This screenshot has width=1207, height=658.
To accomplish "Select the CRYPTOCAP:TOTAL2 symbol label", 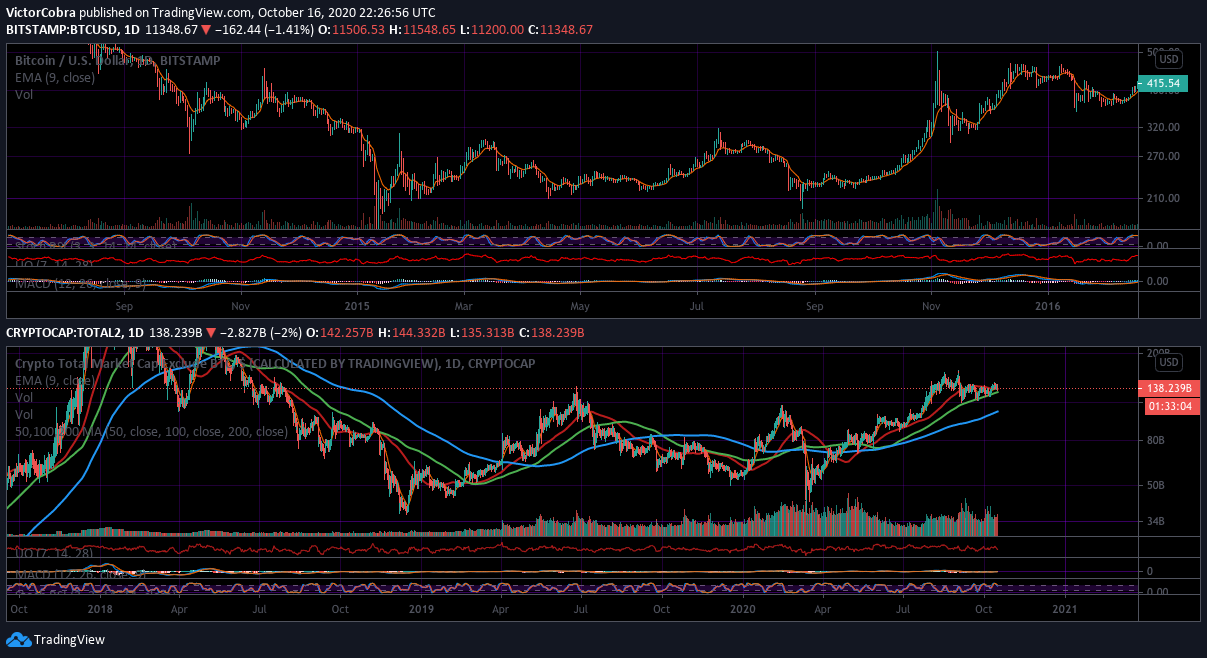I will coord(65,332).
